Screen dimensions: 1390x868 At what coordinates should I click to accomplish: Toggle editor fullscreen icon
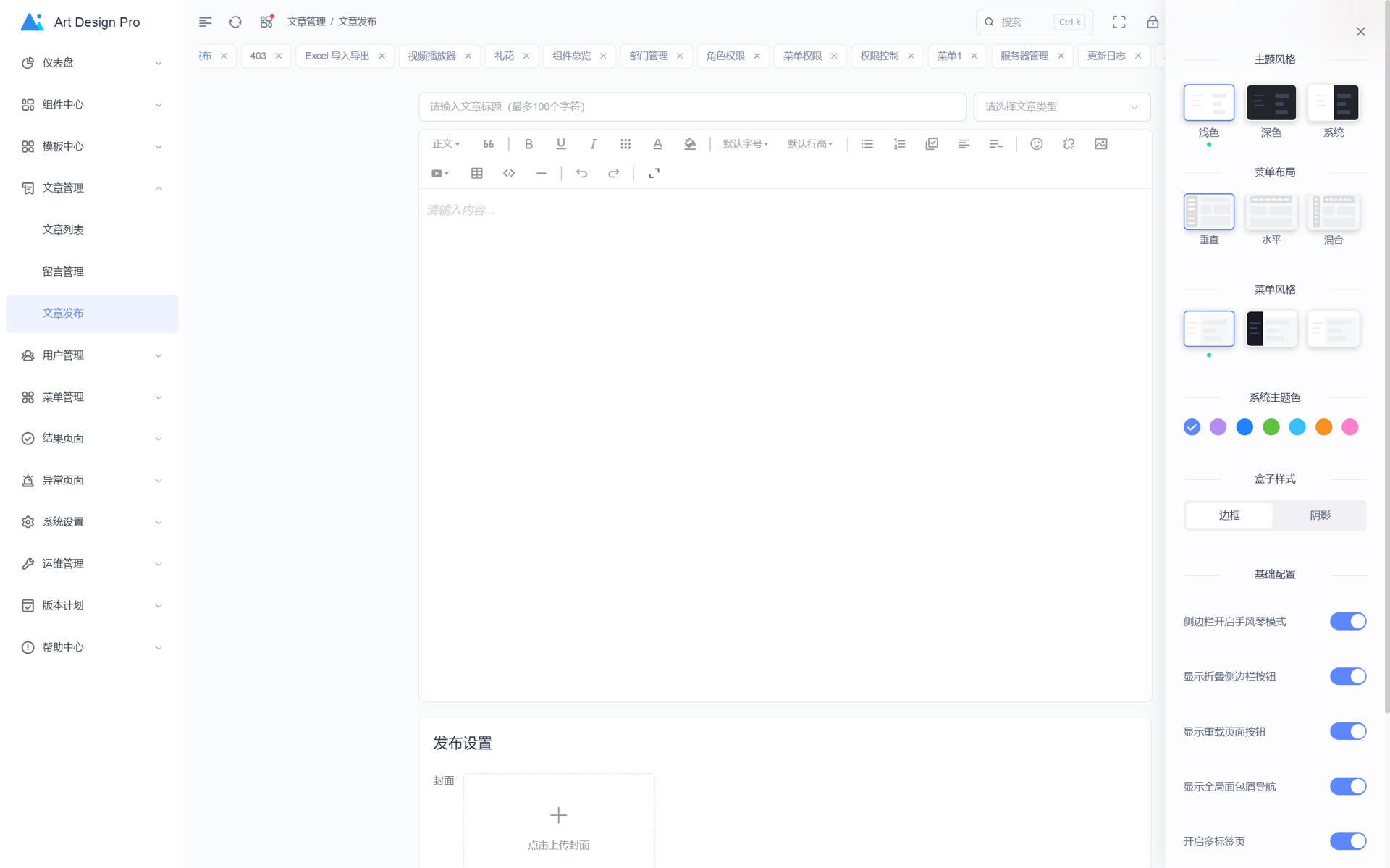[654, 173]
